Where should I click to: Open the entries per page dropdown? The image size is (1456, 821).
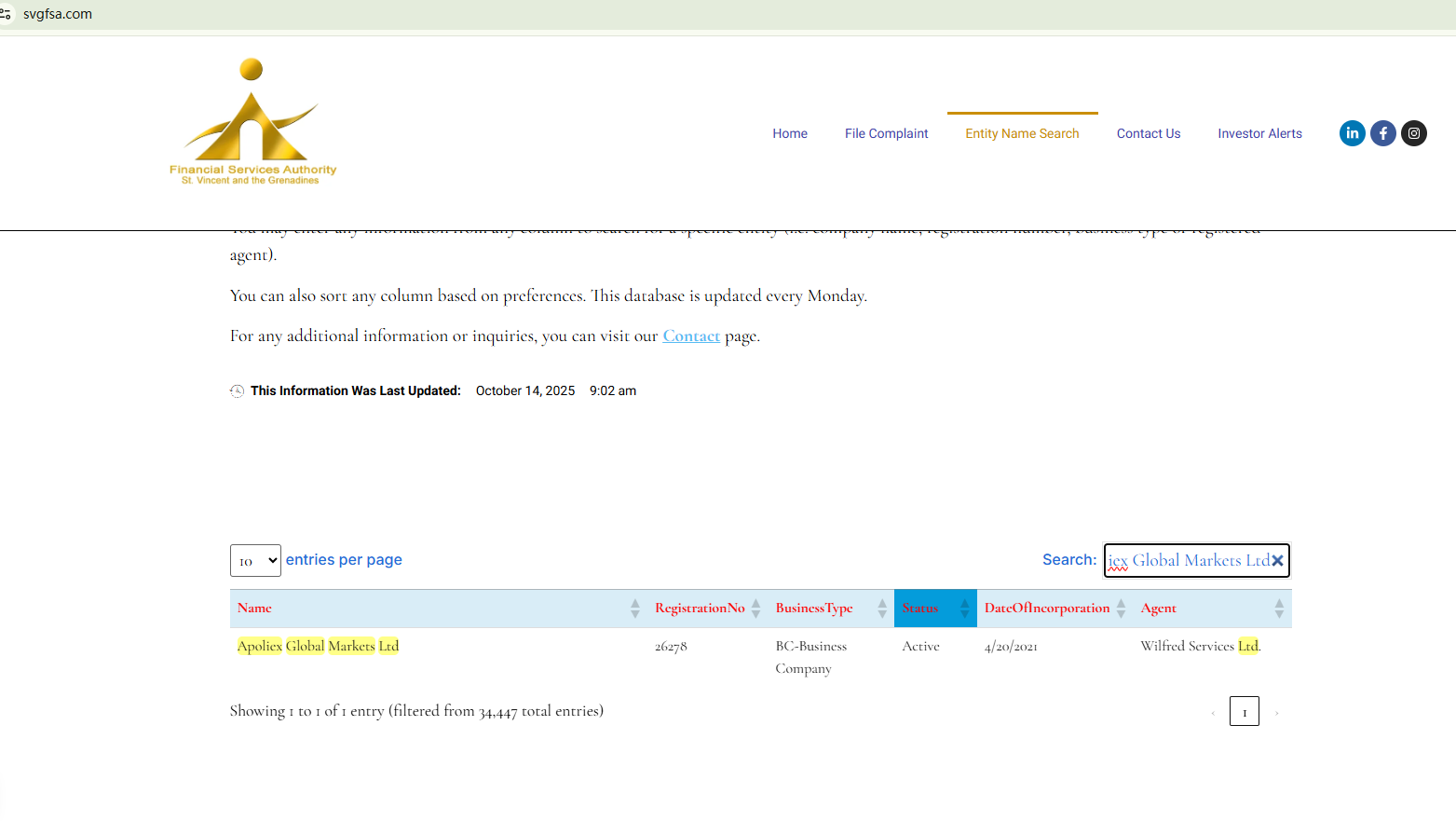(x=255, y=560)
